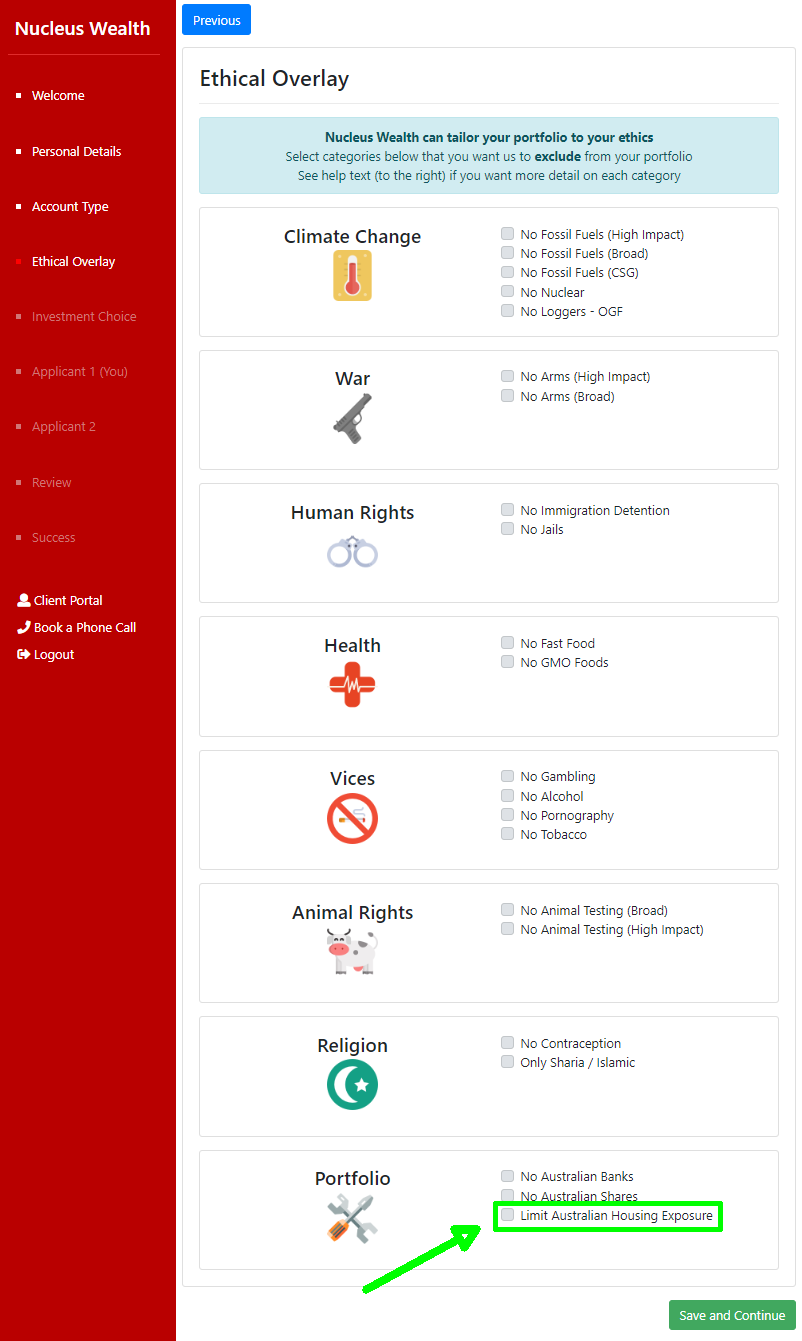This screenshot has width=802, height=1341.
Task: Click the Human Rights handcuffs icon
Action: (352, 552)
